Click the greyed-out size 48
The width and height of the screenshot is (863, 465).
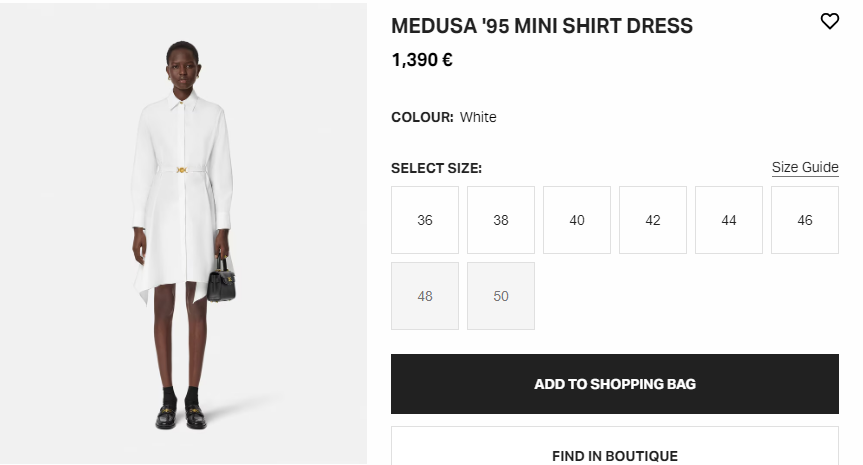(x=425, y=296)
